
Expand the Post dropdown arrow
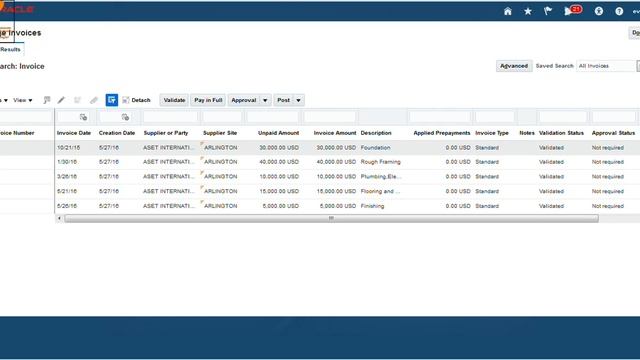tap(298, 100)
